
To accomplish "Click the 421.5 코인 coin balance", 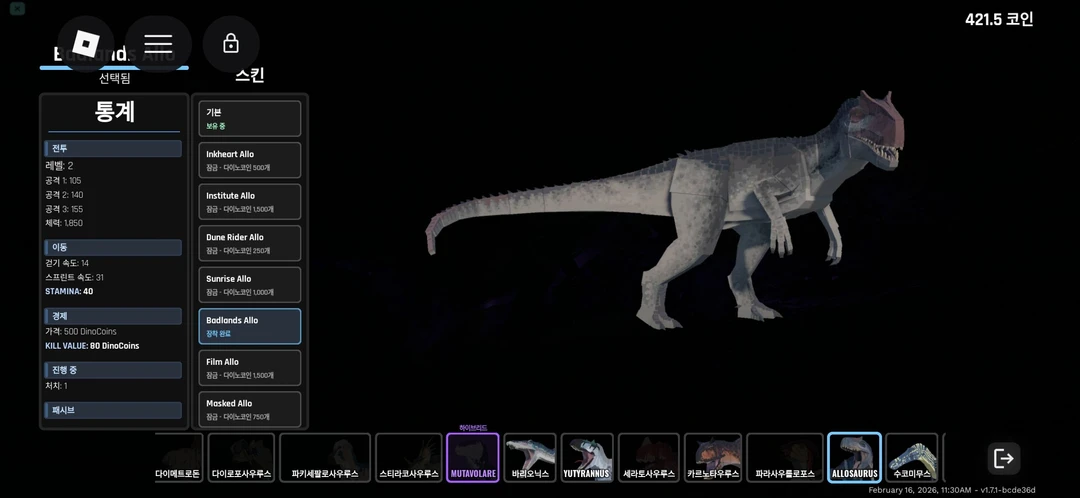I will 998,19.
